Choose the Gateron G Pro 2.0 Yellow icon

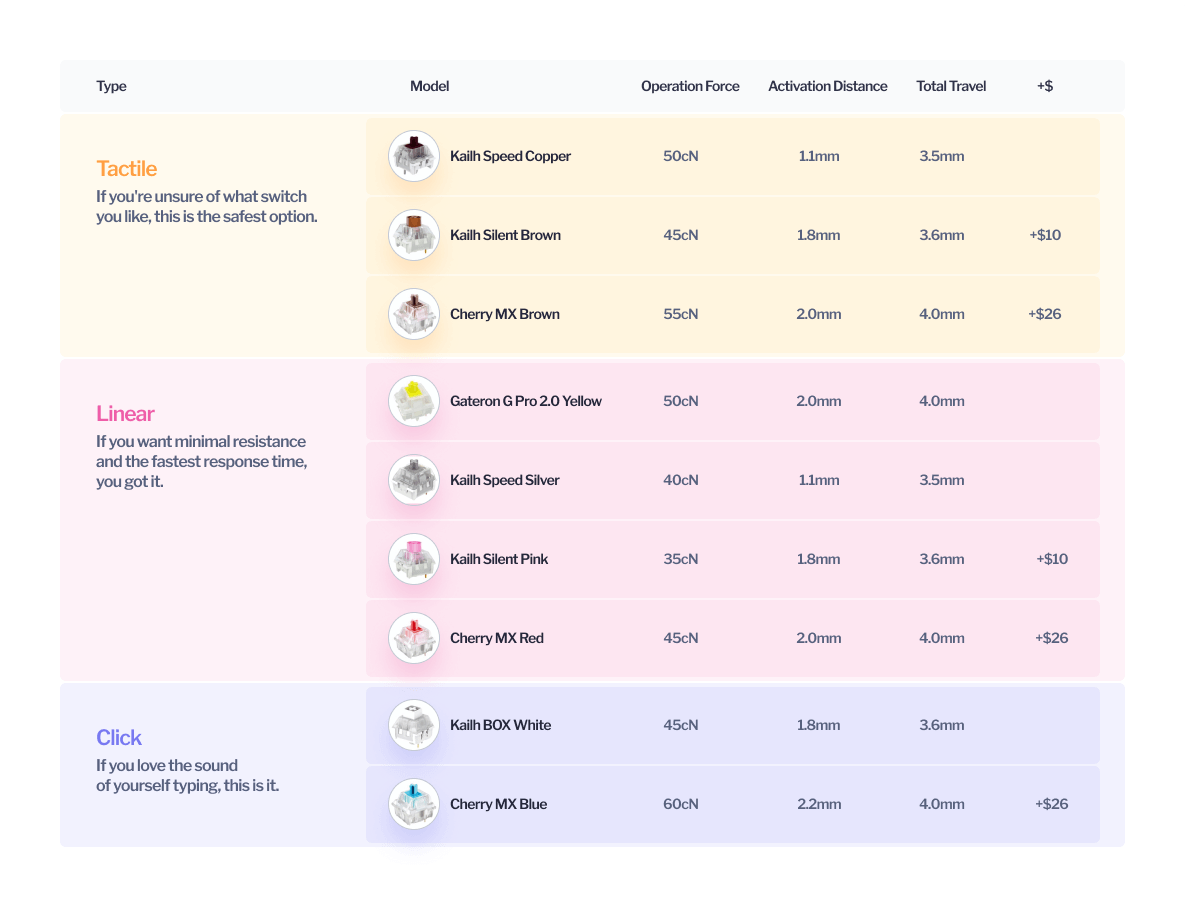pos(414,401)
